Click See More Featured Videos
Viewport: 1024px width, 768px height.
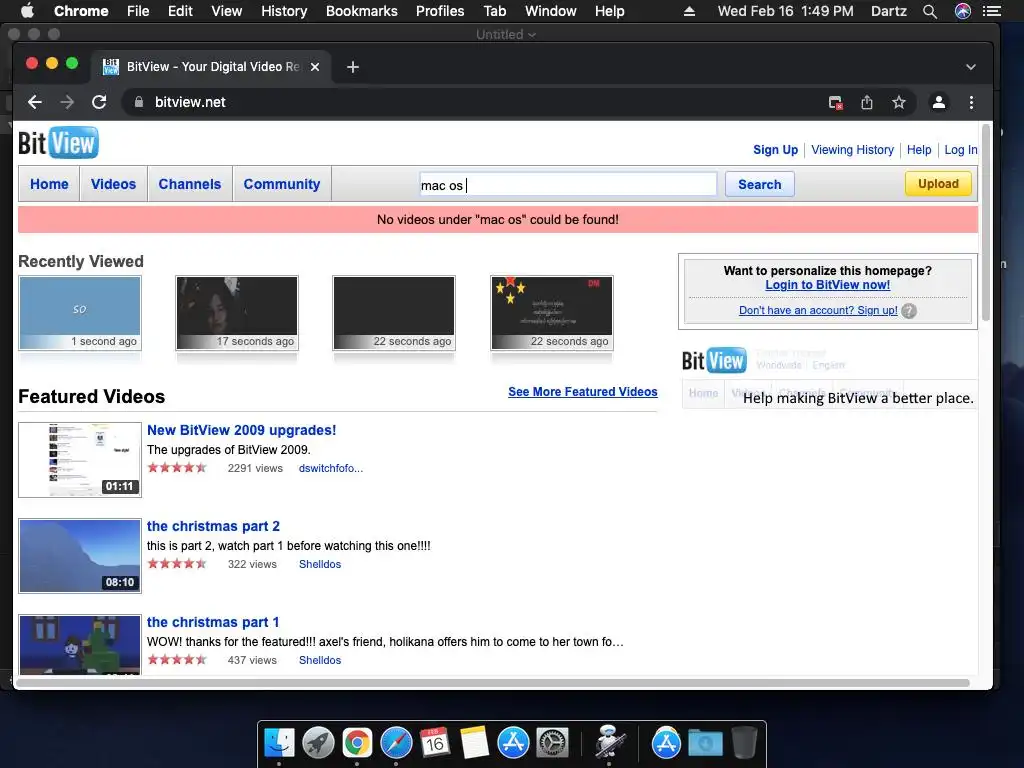tap(583, 392)
